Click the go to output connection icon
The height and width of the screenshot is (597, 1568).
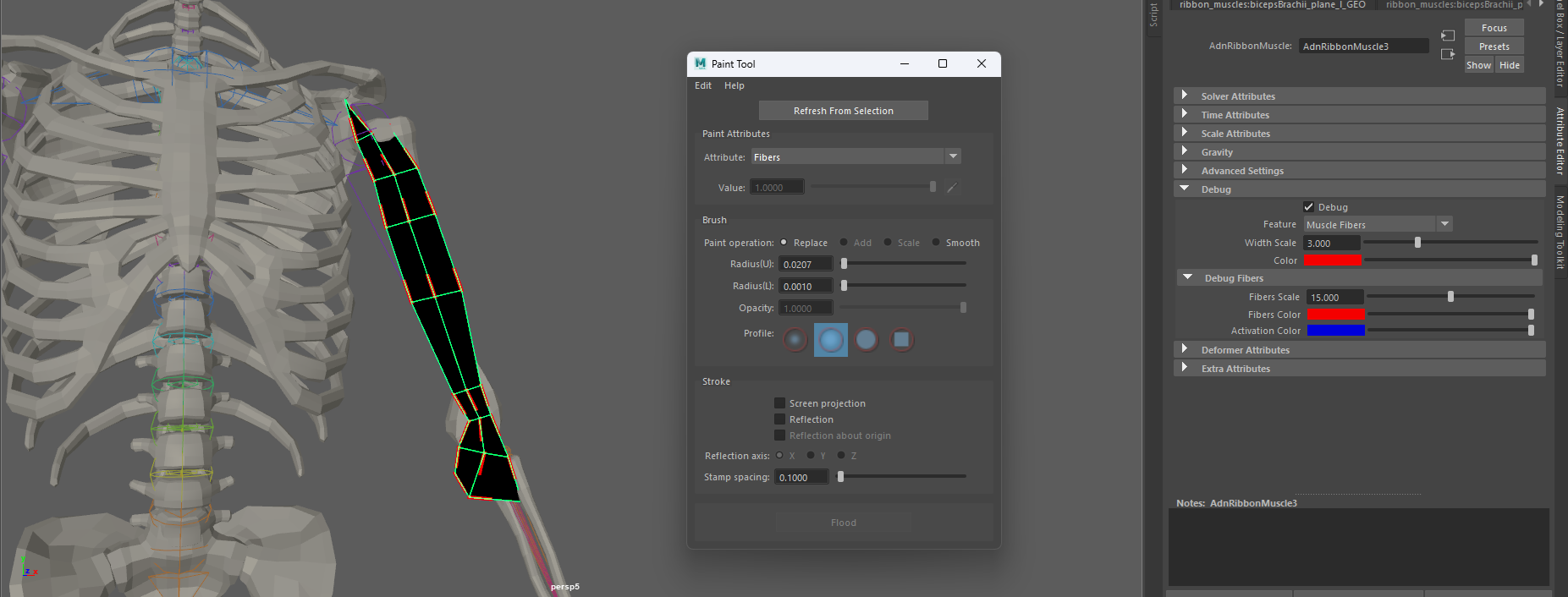[1448, 54]
